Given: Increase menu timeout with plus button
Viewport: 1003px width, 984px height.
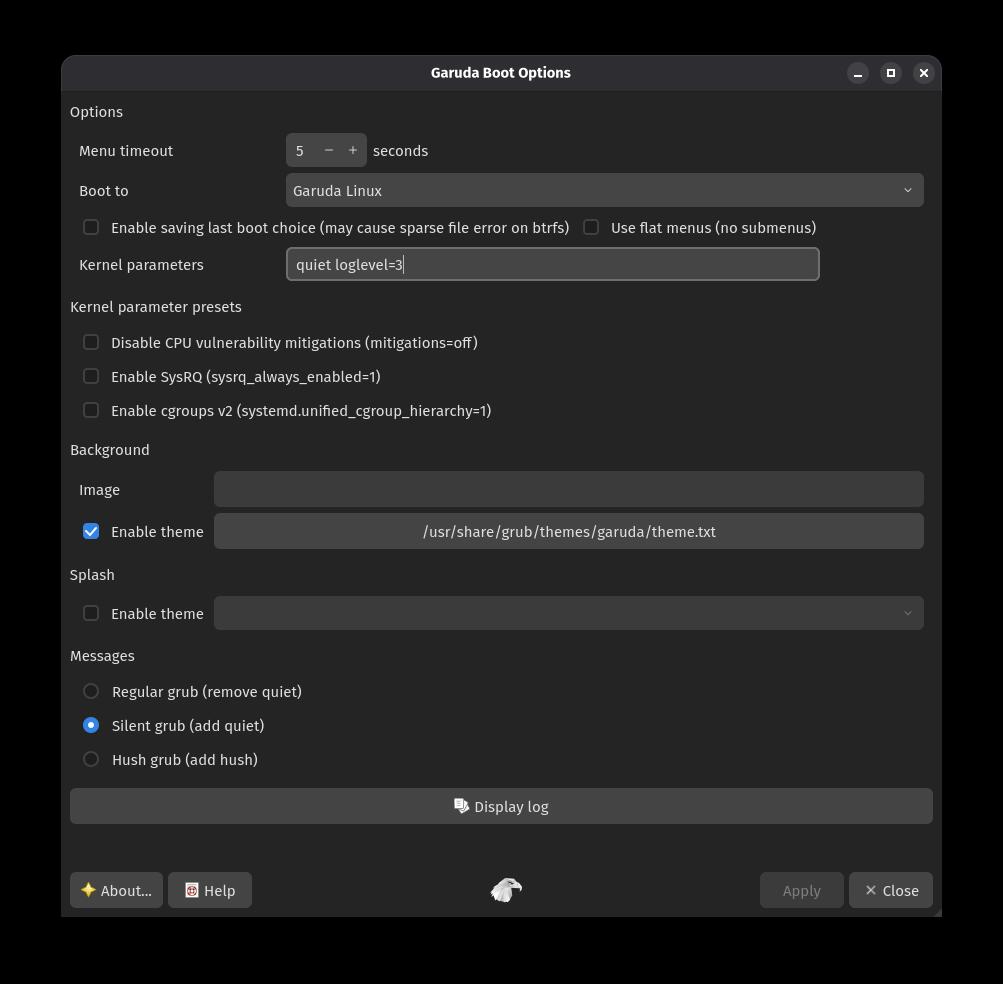Looking at the screenshot, I should tap(352, 150).
